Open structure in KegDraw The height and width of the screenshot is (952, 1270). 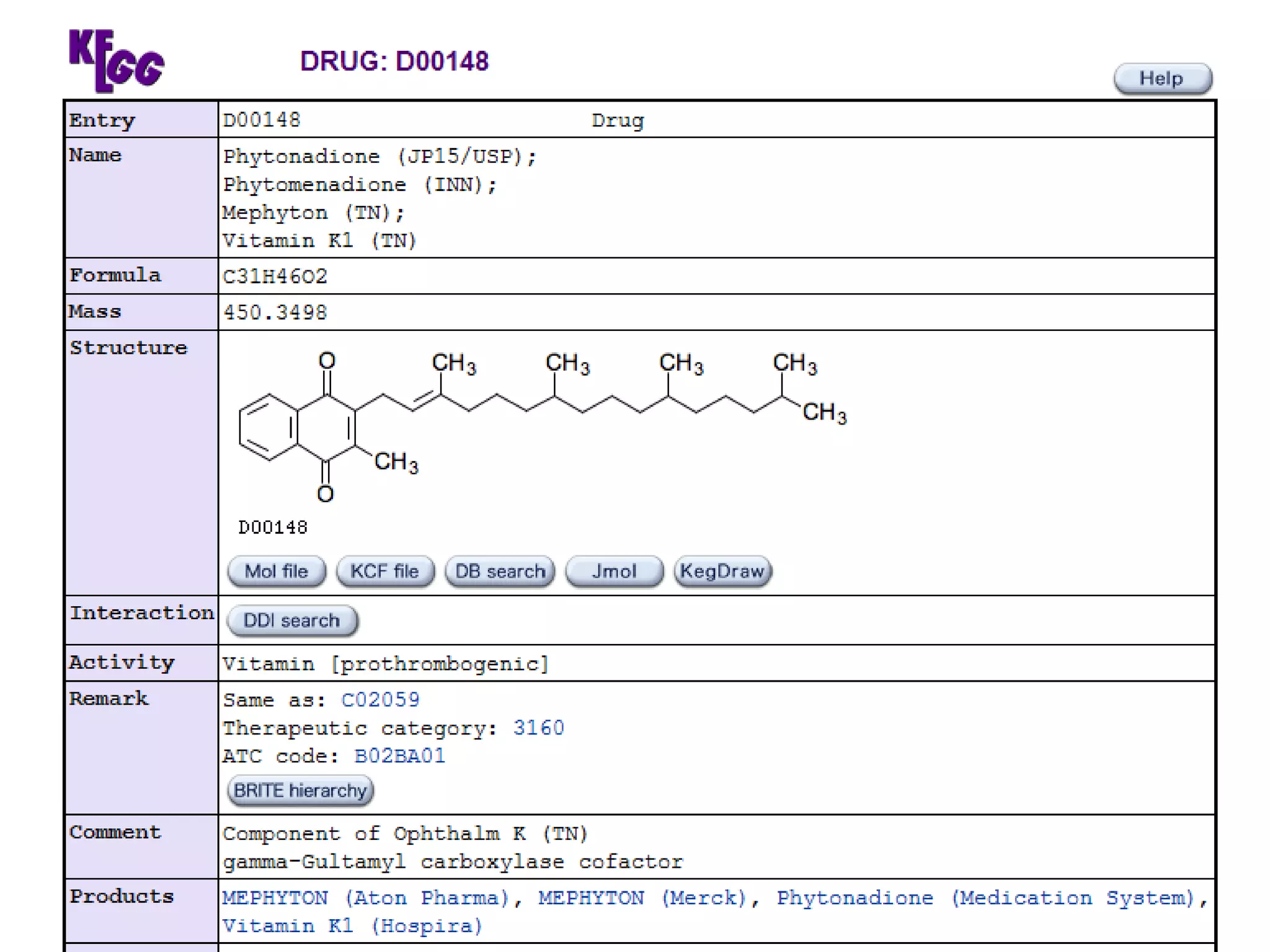[722, 571]
